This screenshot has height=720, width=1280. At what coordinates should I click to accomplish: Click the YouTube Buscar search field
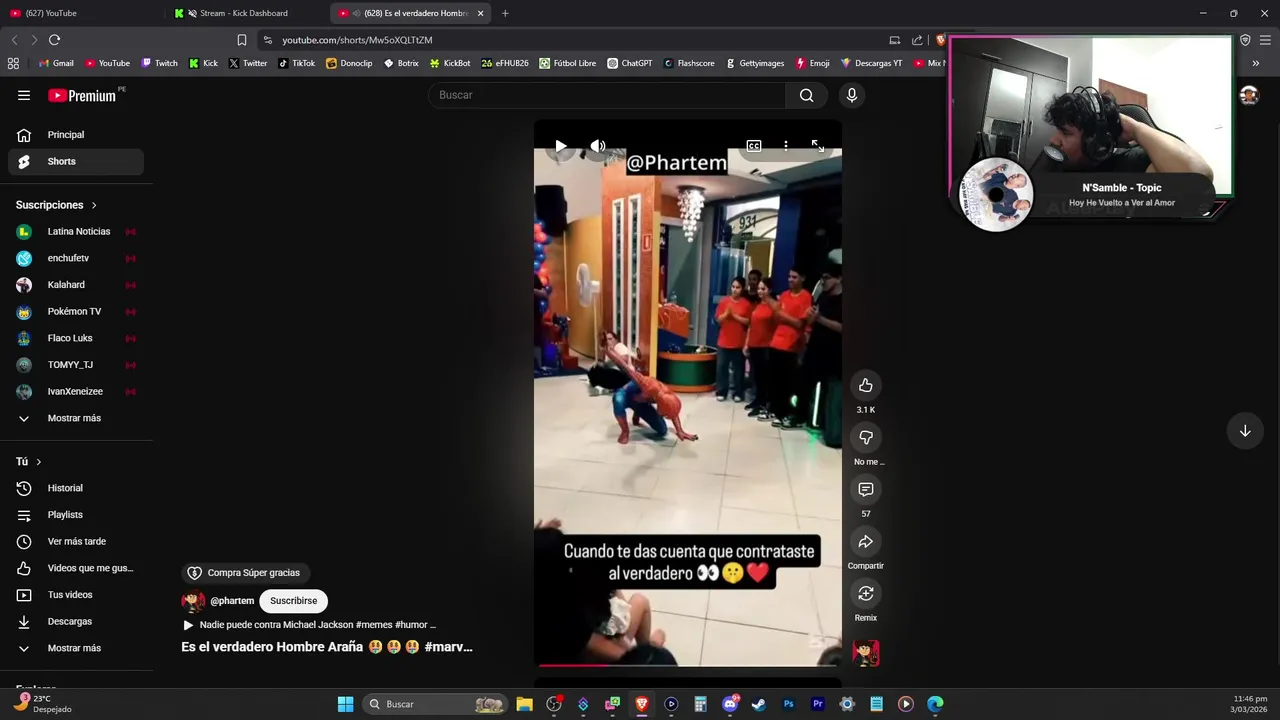click(x=607, y=95)
